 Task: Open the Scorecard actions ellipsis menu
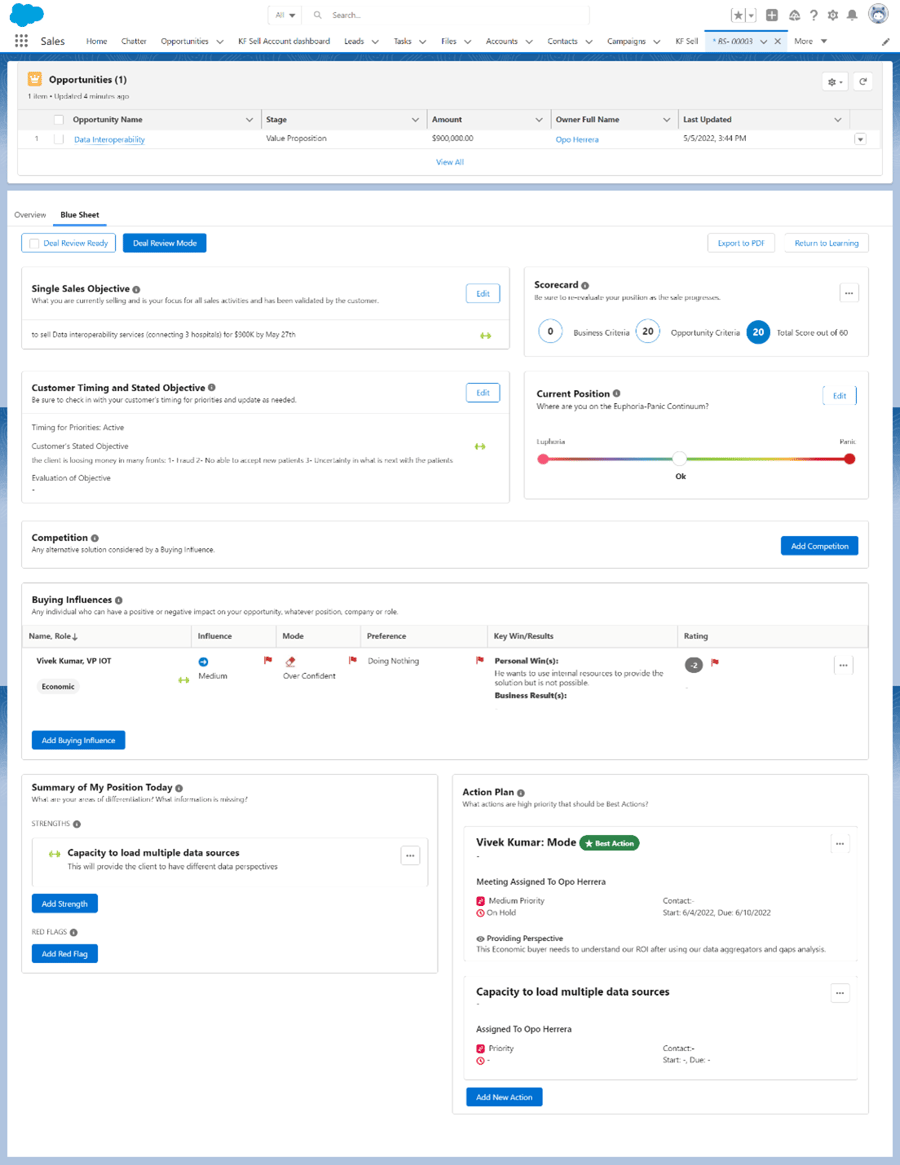849,292
